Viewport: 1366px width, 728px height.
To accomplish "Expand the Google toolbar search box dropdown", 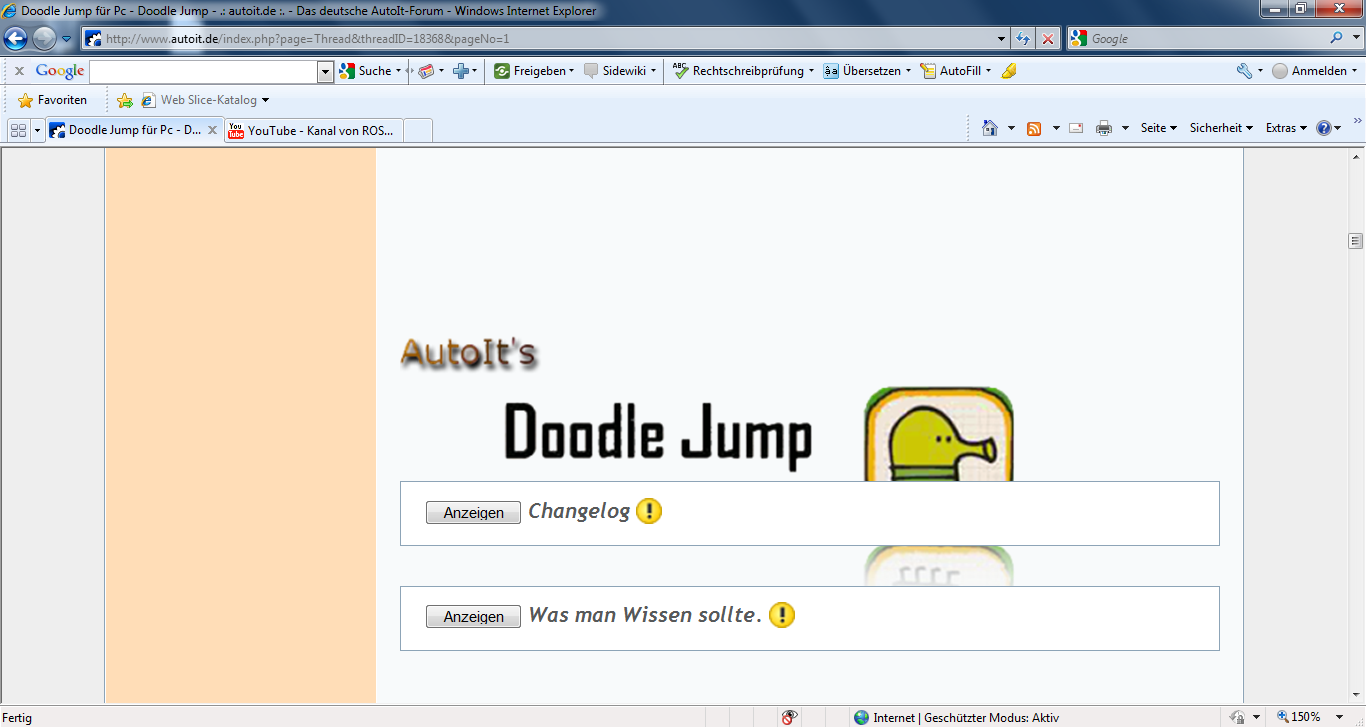I will click(325, 72).
